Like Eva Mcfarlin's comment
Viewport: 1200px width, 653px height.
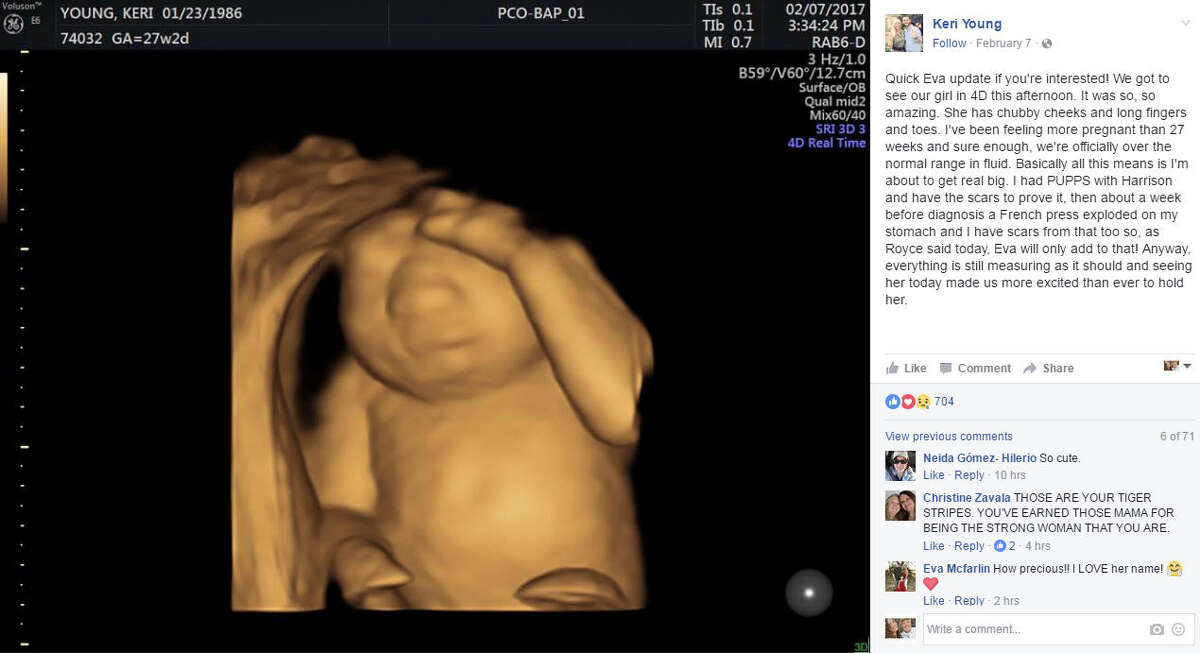pos(933,600)
